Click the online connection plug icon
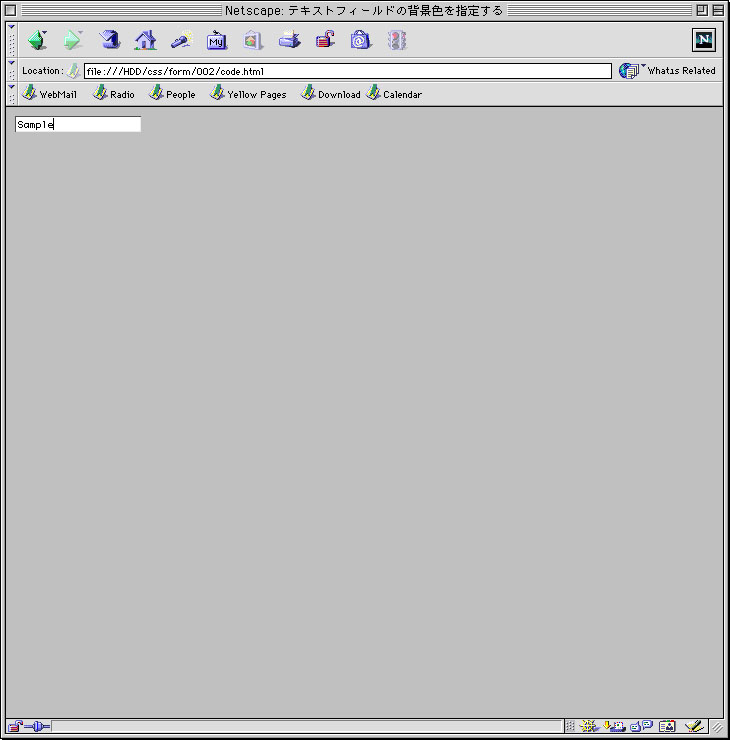Screen dimensions: 730x740 (x=37, y=726)
